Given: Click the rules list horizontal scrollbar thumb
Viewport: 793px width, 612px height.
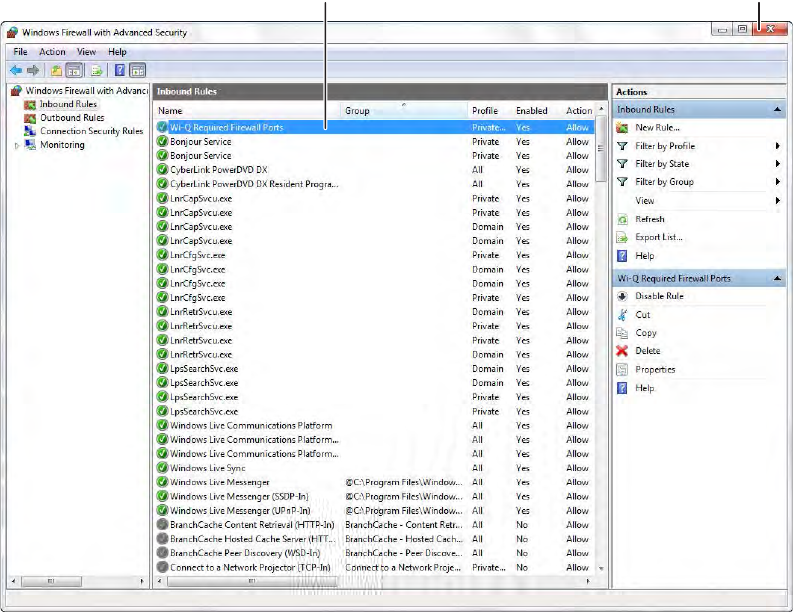Looking at the screenshot, I should coord(252,581).
